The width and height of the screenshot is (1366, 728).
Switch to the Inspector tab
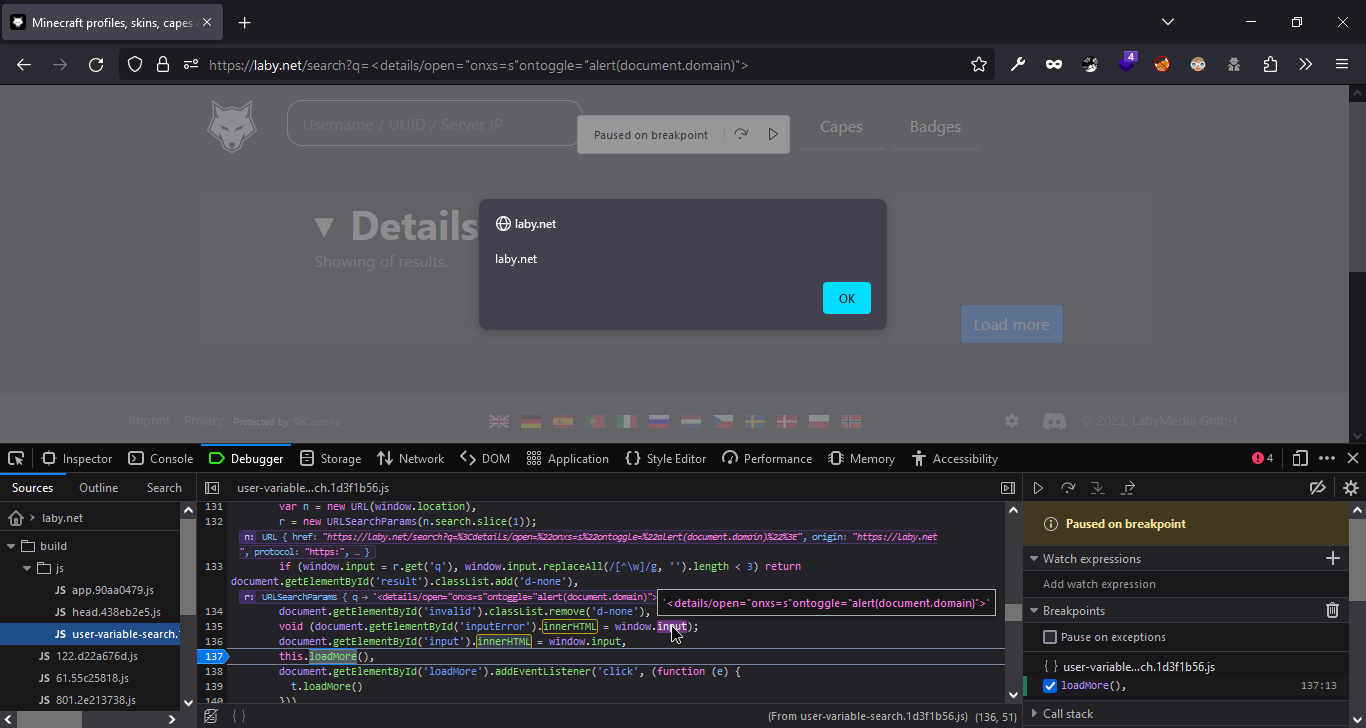click(x=77, y=458)
